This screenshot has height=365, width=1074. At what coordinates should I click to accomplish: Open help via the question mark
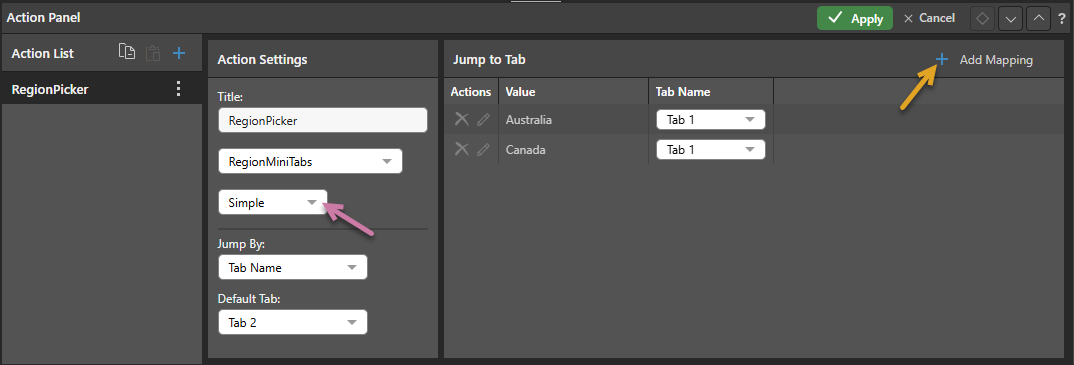click(x=1062, y=18)
